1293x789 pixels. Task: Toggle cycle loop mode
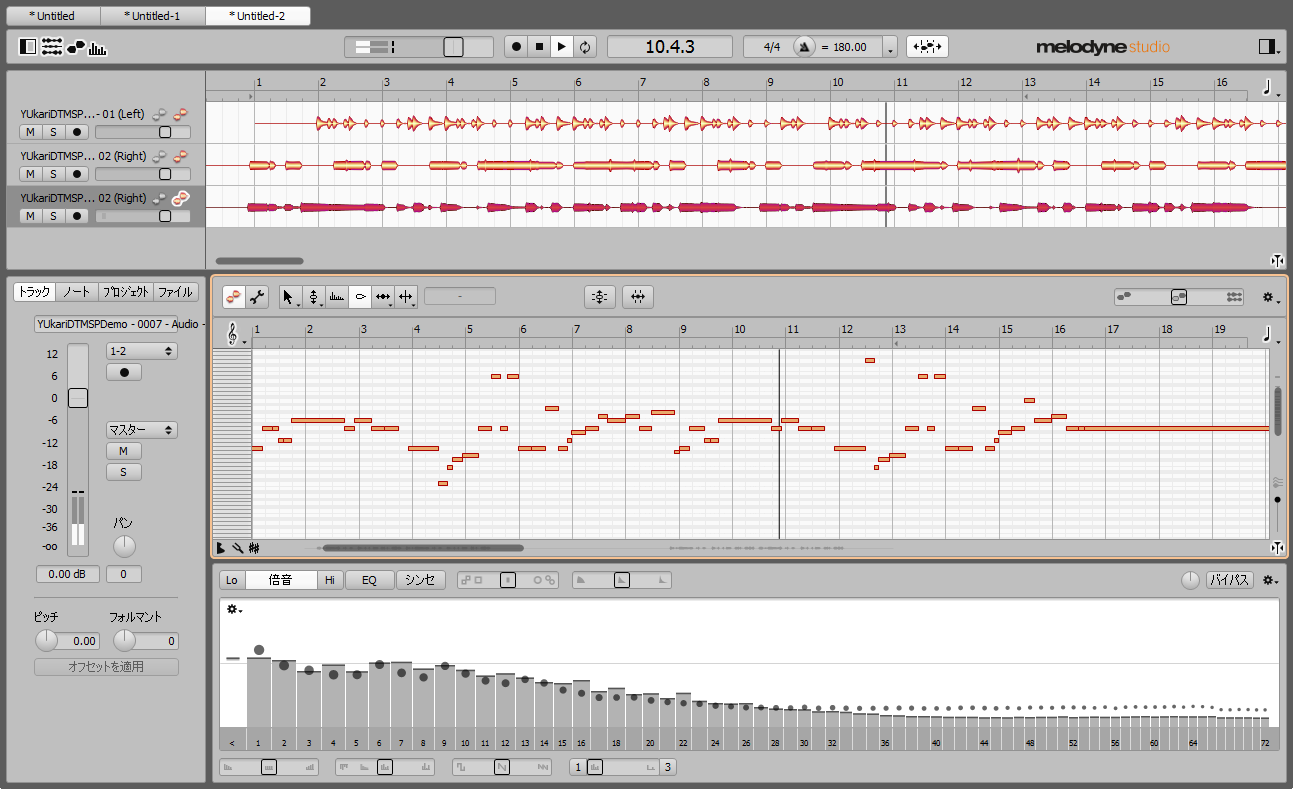[586, 47]
